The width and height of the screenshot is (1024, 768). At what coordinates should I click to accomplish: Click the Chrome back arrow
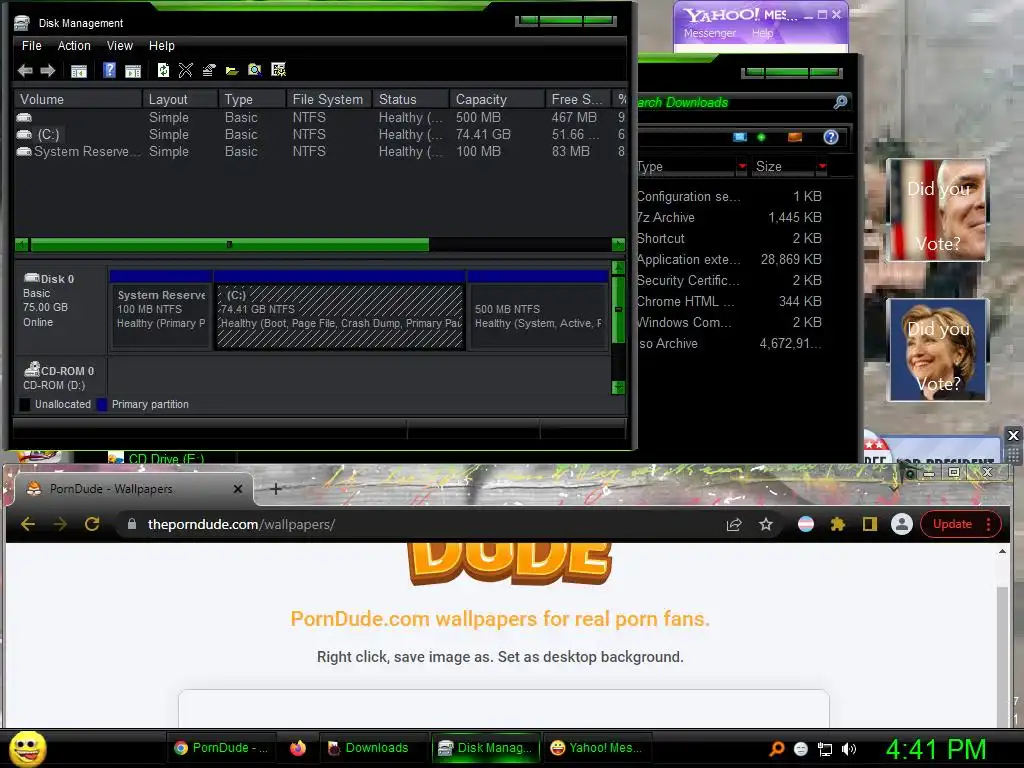(x=27, y=524)
